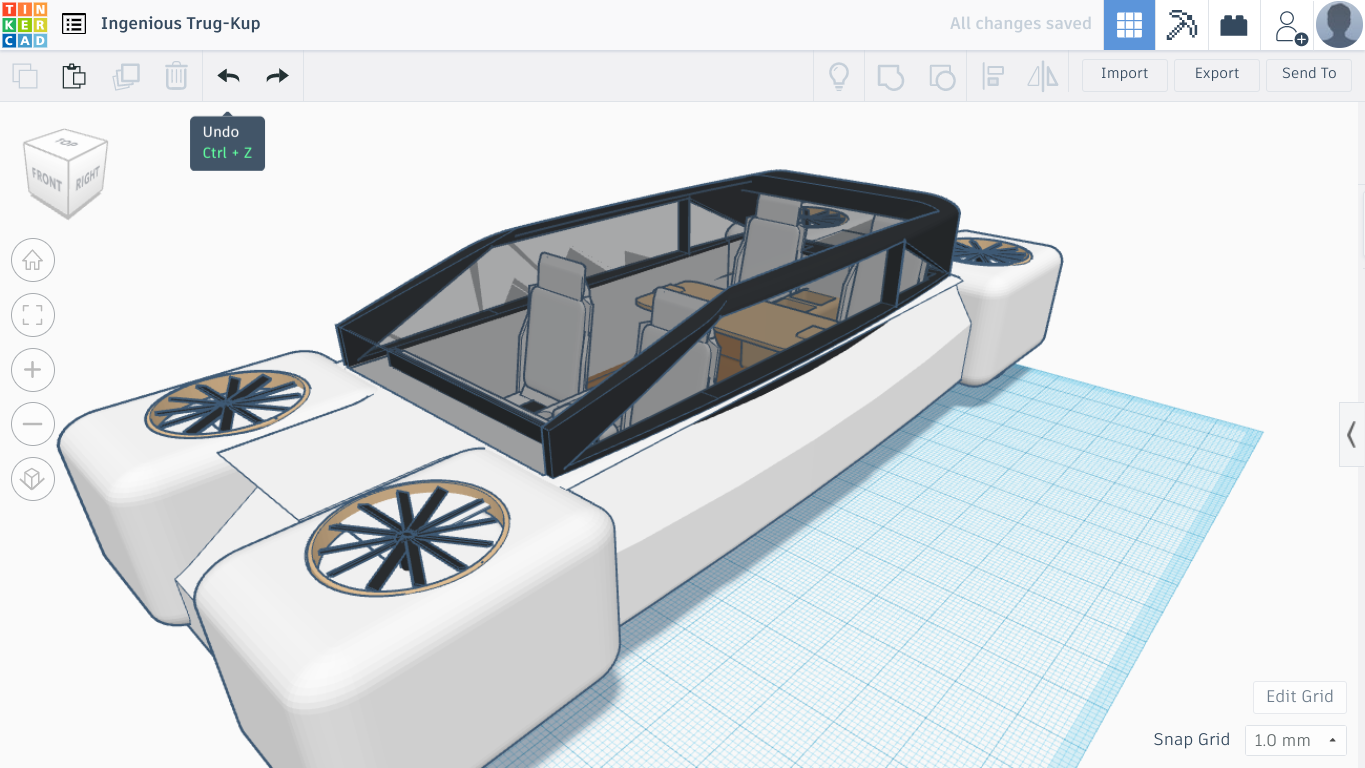The image size is (1365, 768).
Task: Click the Duplicate and repeat icon
Action: click(x=126, y=76)
